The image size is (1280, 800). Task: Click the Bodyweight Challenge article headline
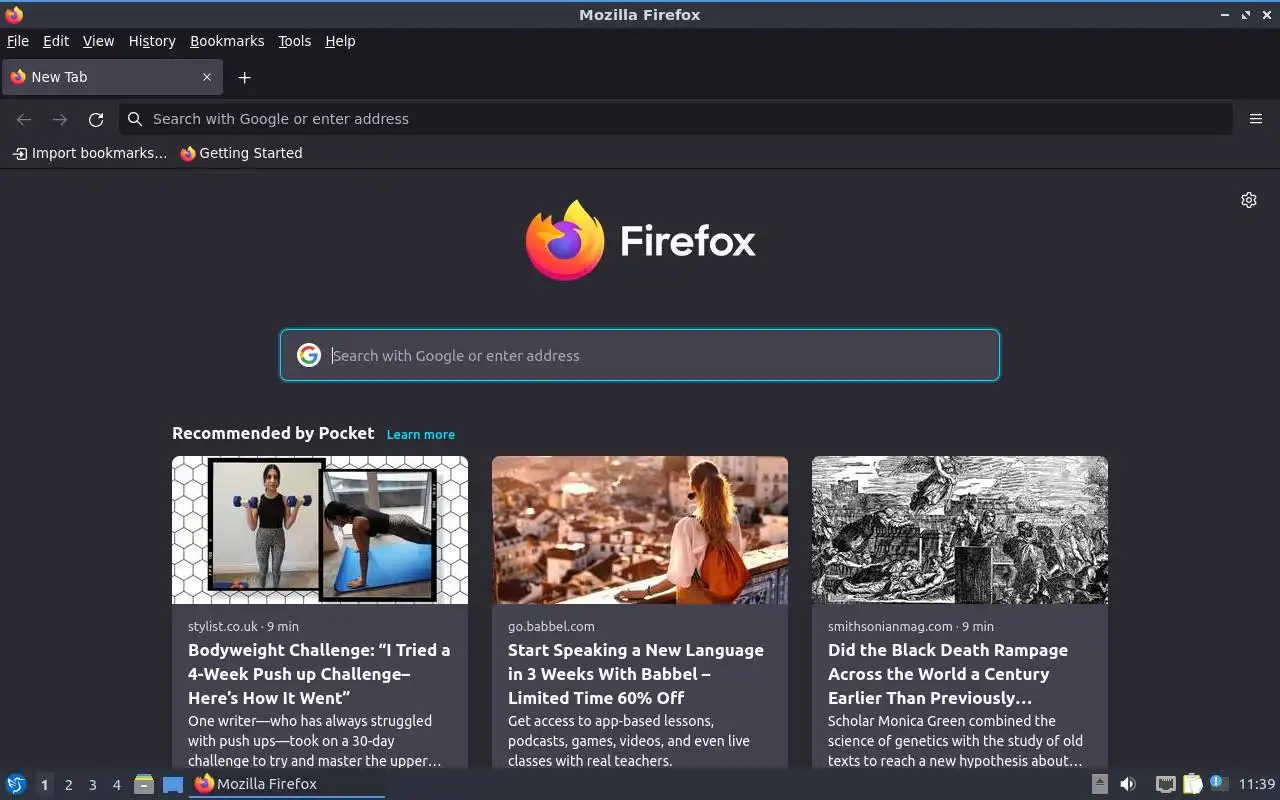[x=319, y=674]
